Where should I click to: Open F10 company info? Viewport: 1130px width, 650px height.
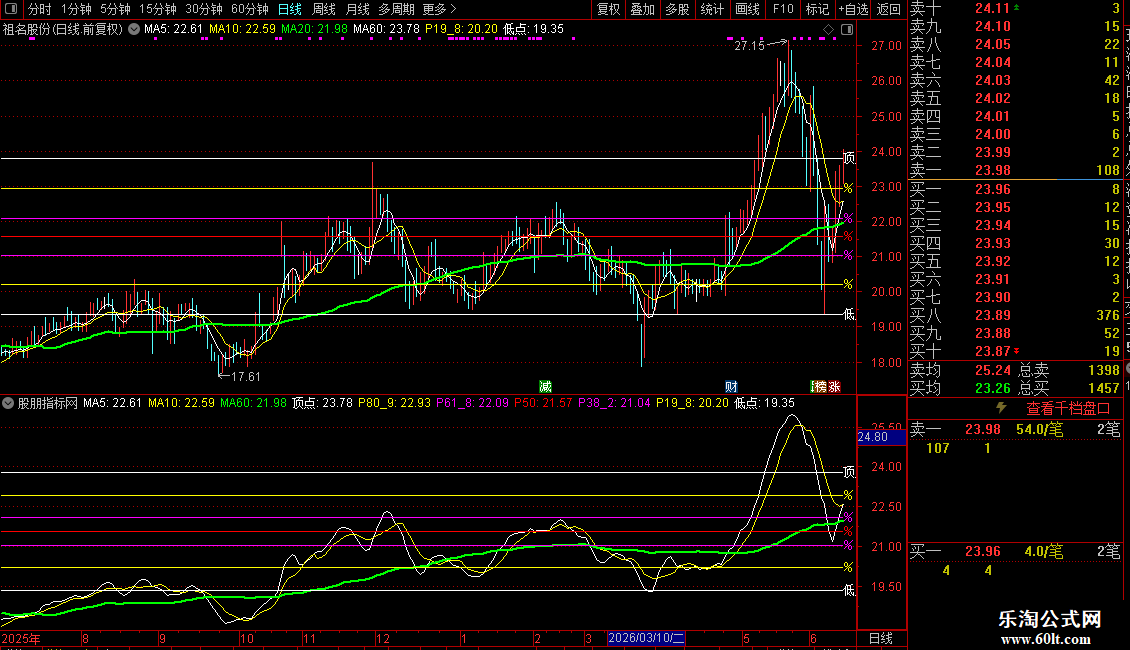click(783, 9)
